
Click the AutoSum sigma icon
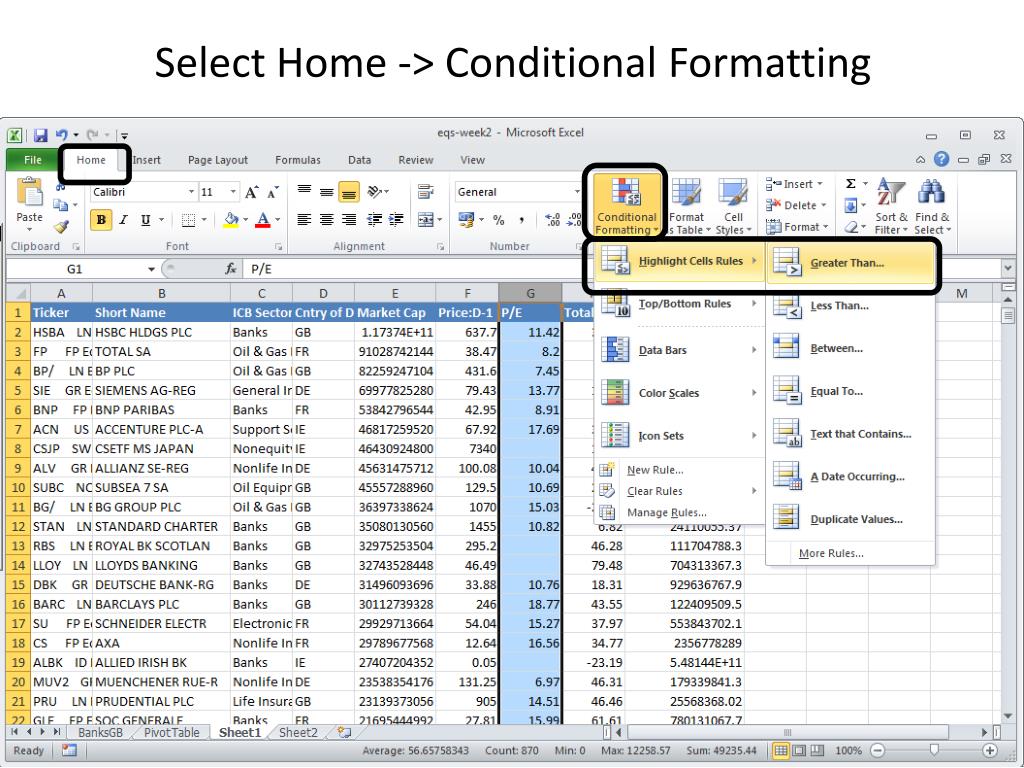click(850, 184)
